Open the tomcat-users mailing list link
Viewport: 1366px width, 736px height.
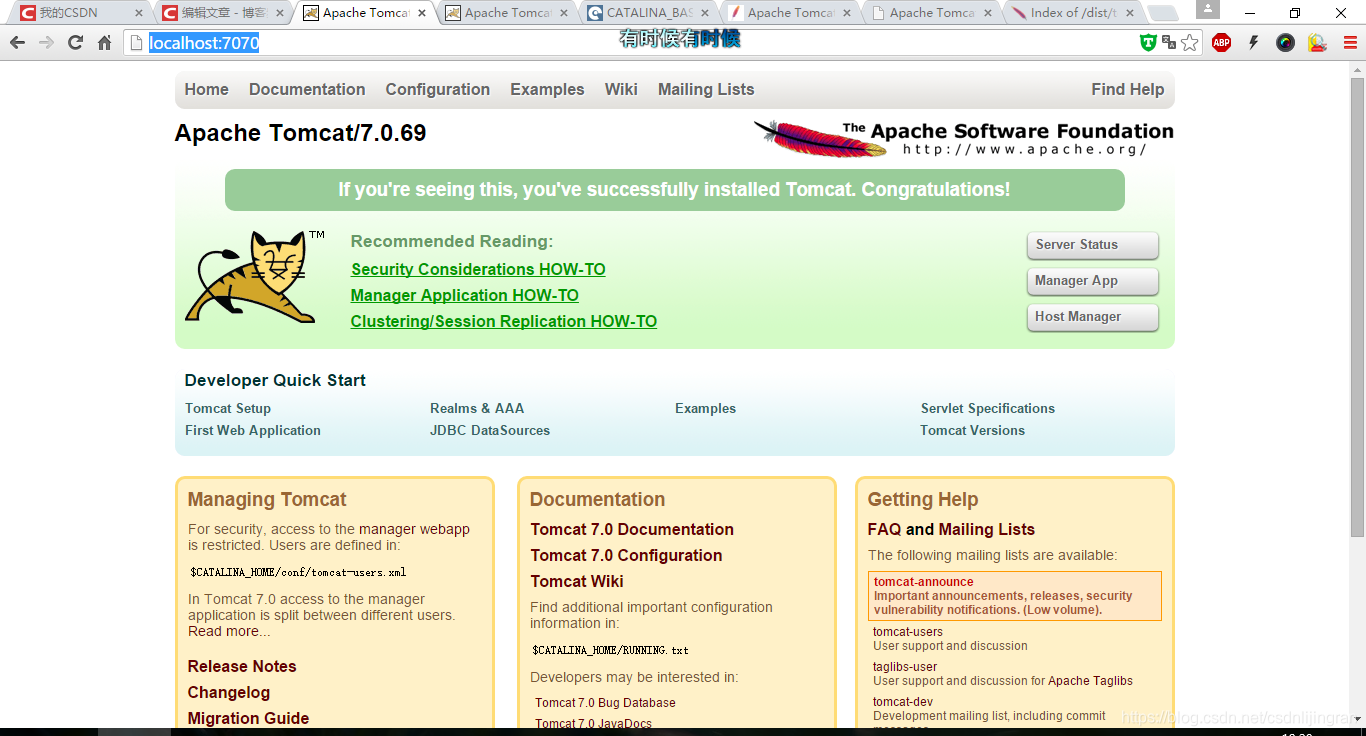pyautogui.click(x=908, y=631)
